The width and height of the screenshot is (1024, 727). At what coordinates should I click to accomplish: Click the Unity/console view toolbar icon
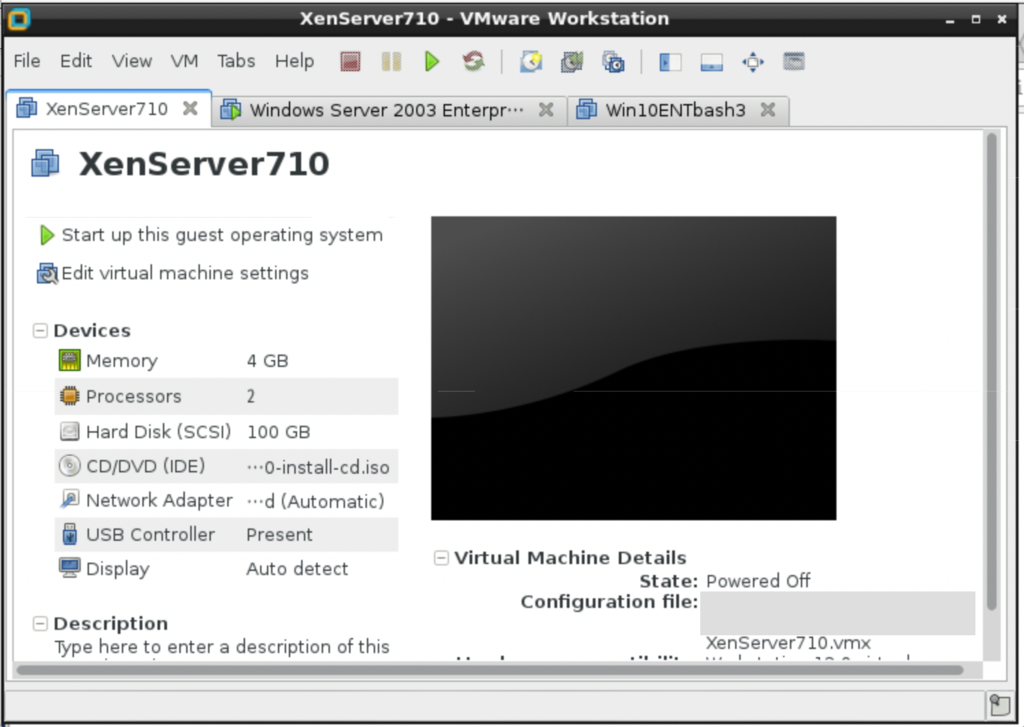[x=793, y=62]
